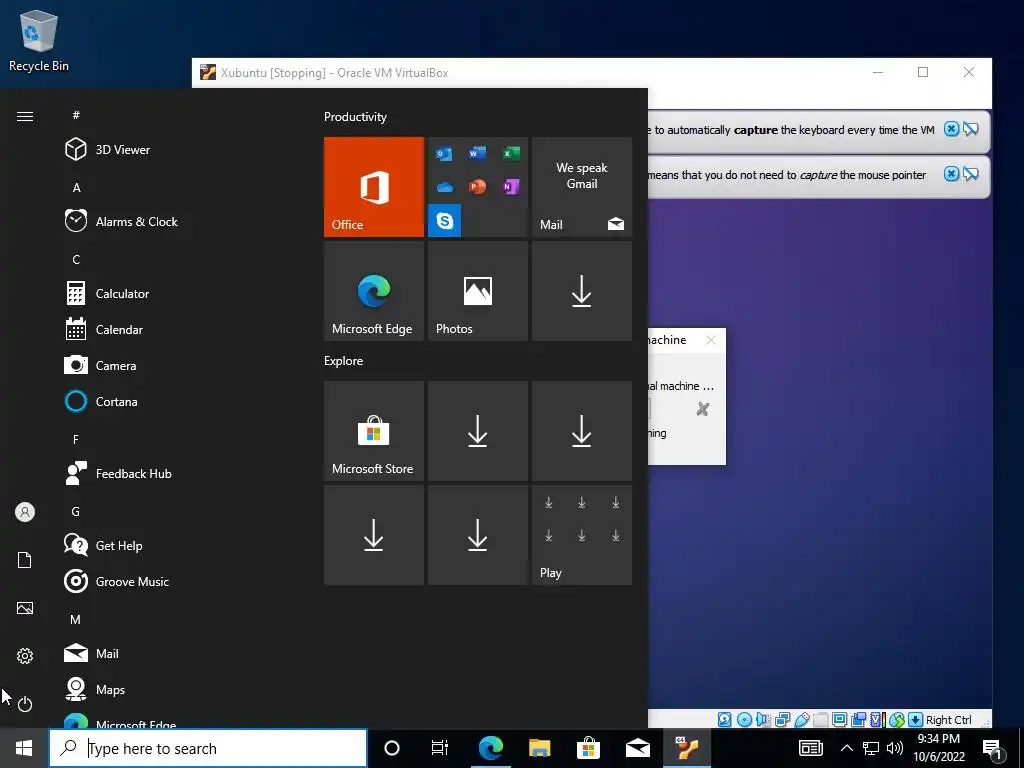Viewport: 1024px width, 768px height.
Task: Open File Explorer from the taskbar
Action: 539,748
